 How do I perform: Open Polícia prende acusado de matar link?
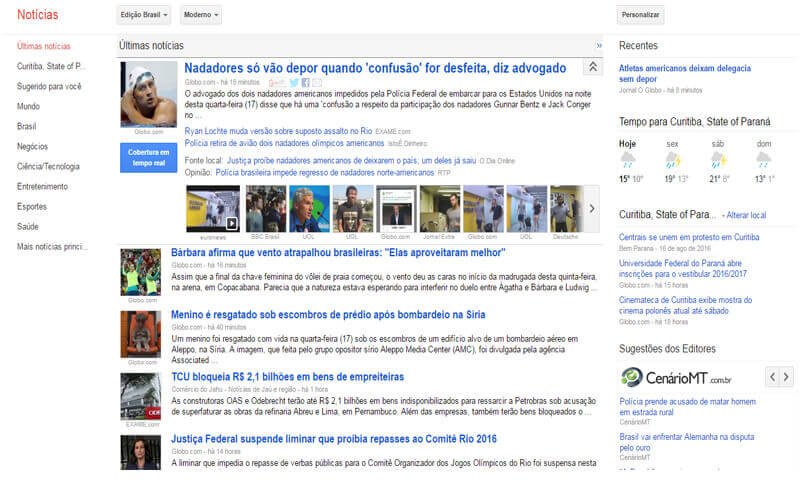[x=687, y=407]
